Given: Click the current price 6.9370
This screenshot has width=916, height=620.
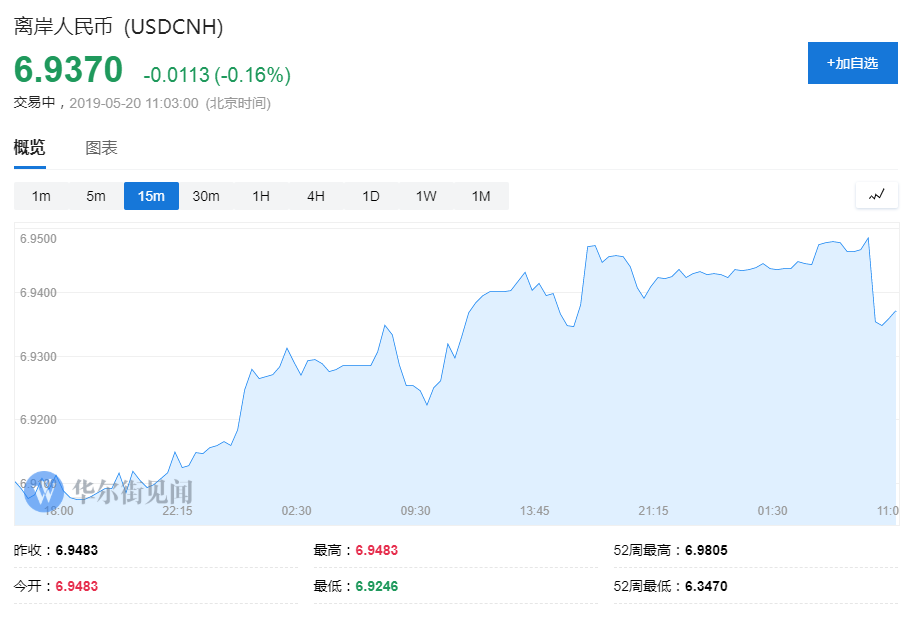Looking at the screenshot, I should 68,70.
